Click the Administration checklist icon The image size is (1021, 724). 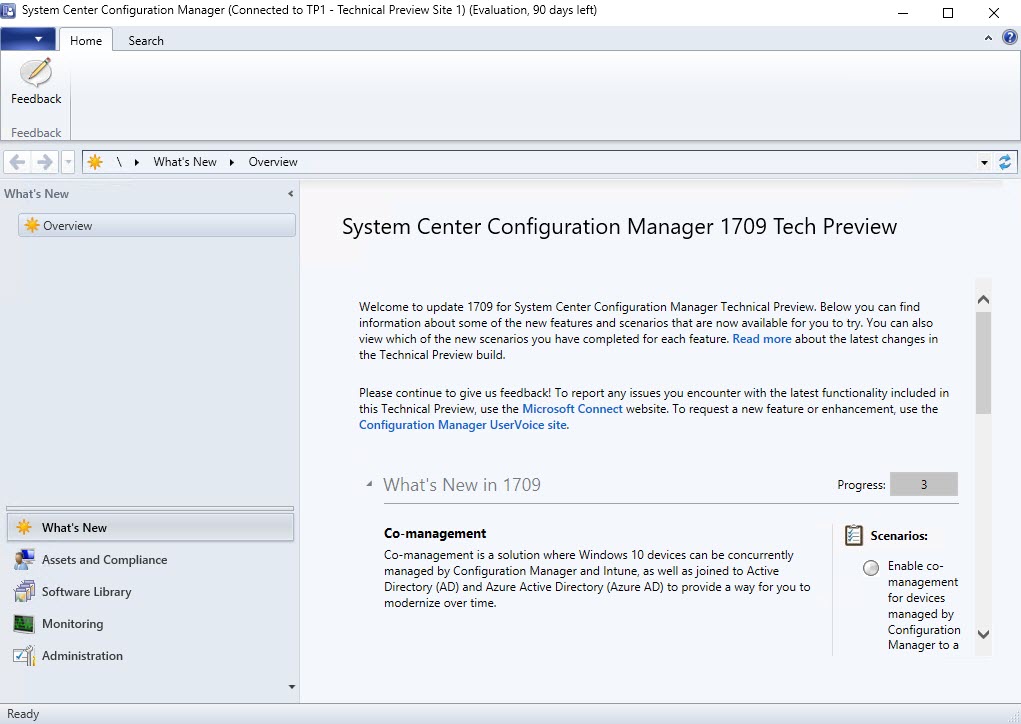coord(24,655)
